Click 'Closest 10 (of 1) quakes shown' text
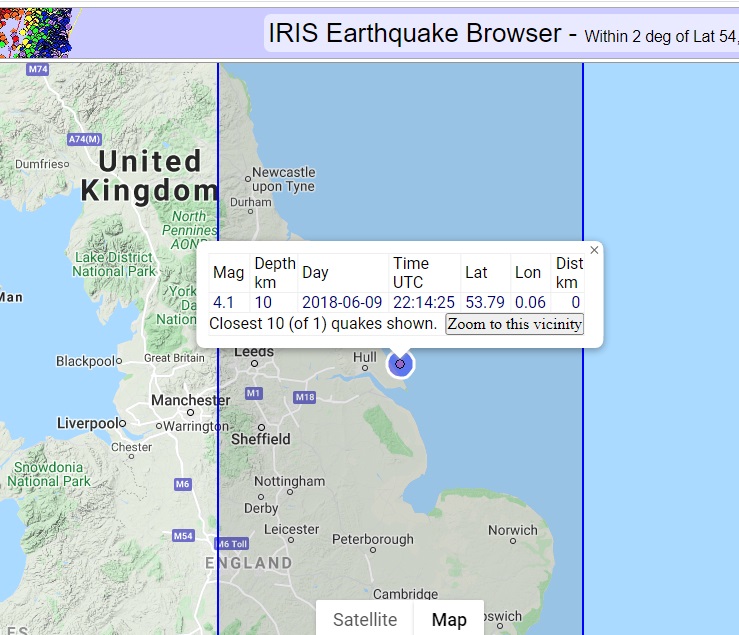Screen dimensions: 739x635 coord(323,324)
